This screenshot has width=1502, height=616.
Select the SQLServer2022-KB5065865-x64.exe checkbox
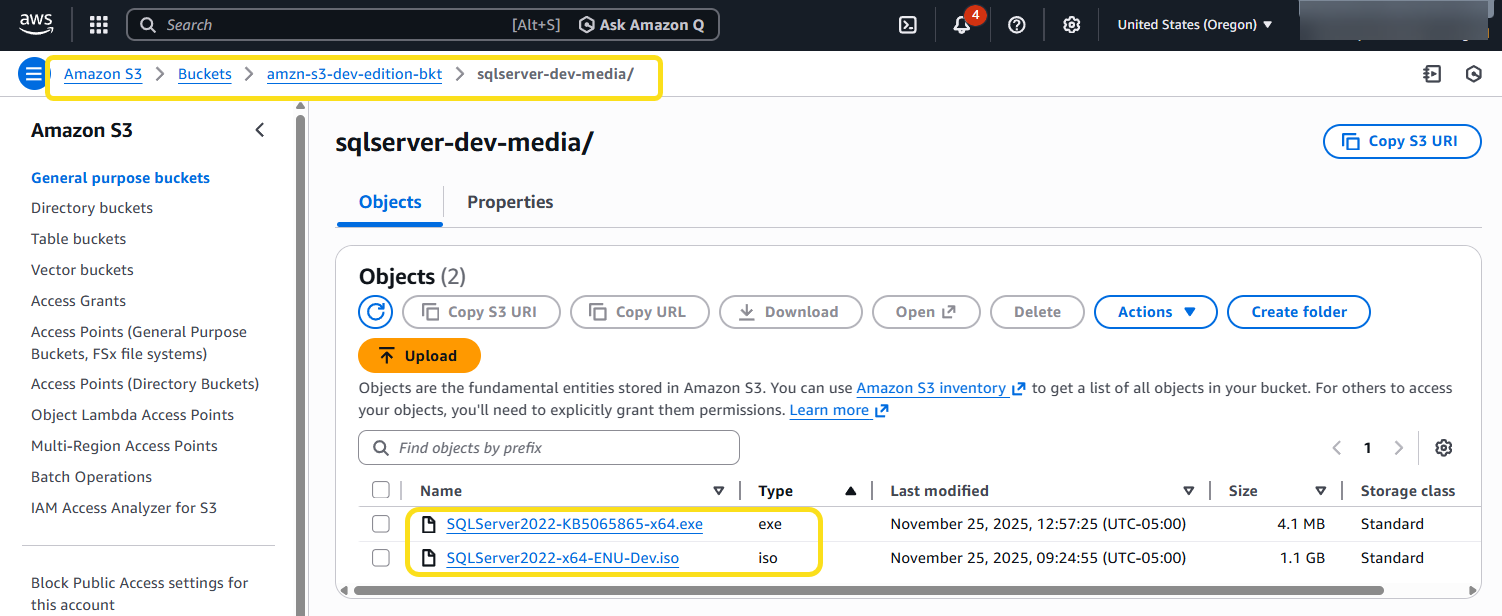tap(380, 524)
